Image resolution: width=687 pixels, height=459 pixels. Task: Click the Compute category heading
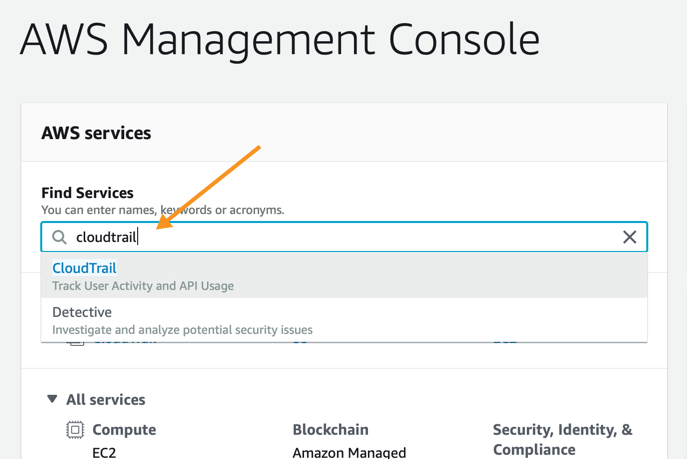124,430
